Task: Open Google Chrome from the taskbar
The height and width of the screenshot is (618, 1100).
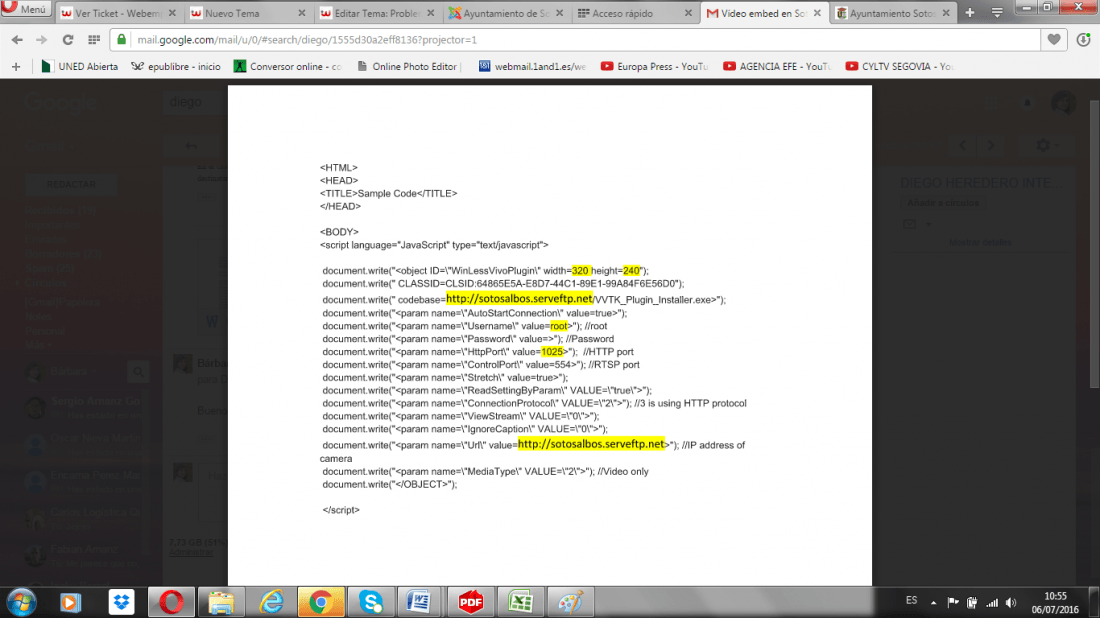Action: (321, 603)
